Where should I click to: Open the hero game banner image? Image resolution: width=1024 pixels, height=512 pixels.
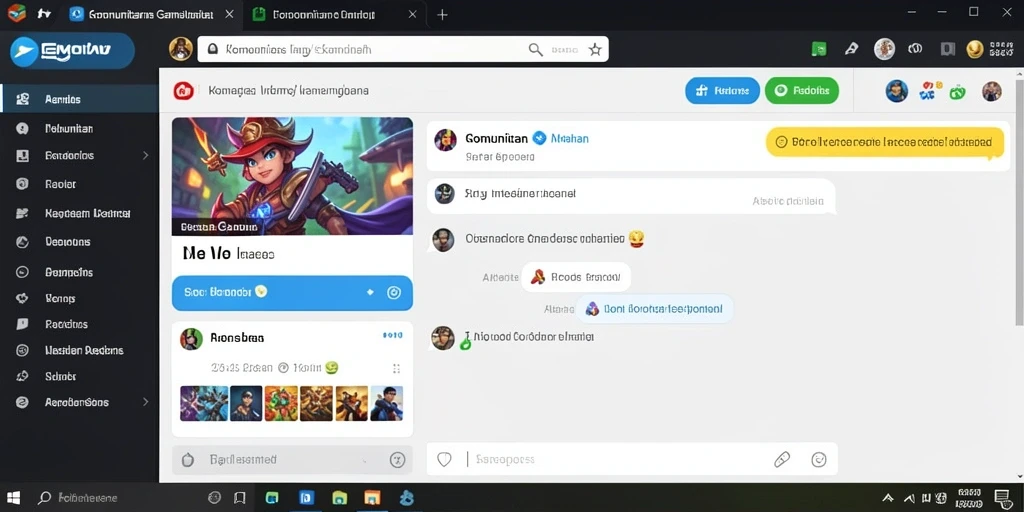(x=292, y=176)
